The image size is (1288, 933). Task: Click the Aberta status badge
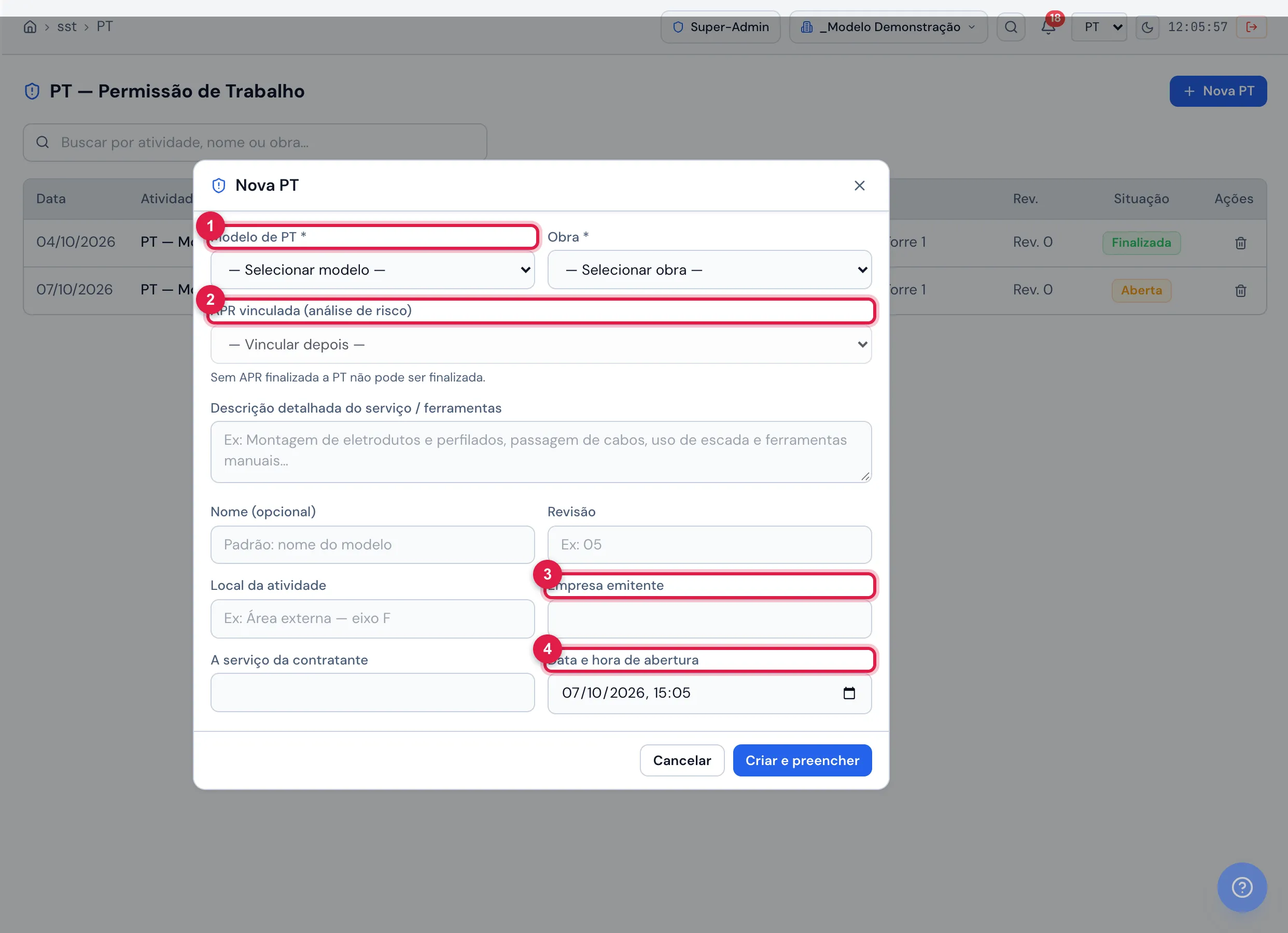1141,291
